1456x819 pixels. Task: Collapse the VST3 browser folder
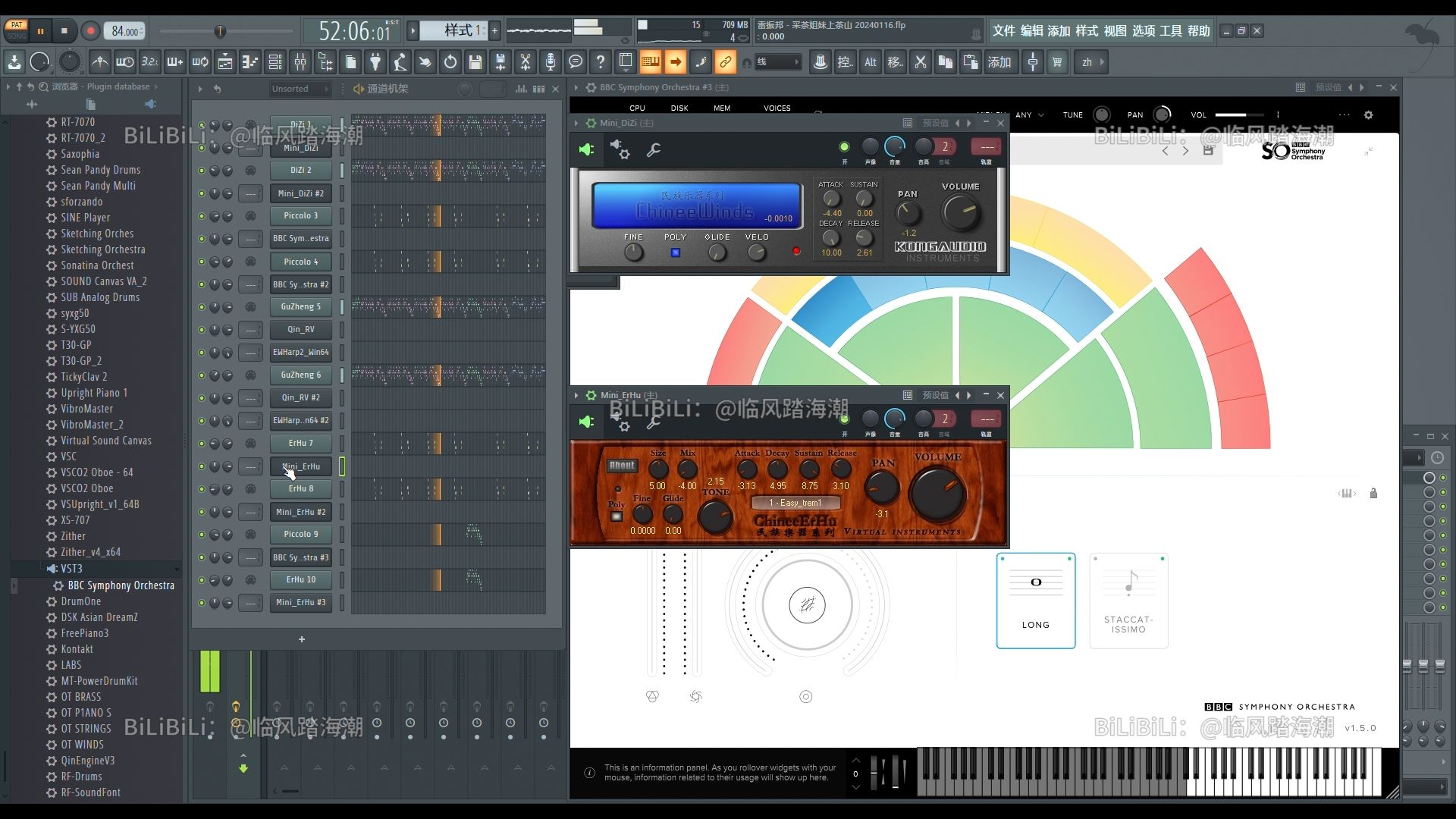click(x=71, y=569)
